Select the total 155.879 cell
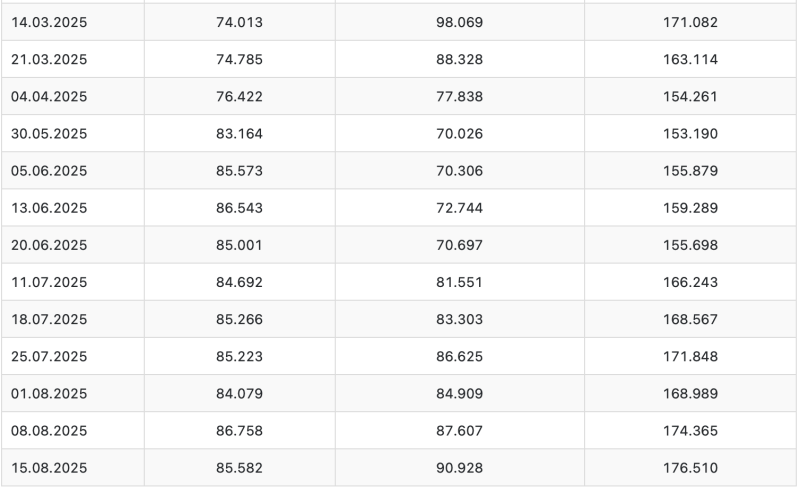The width and height of the screenshot is (800, 487). tap(690, 171)
